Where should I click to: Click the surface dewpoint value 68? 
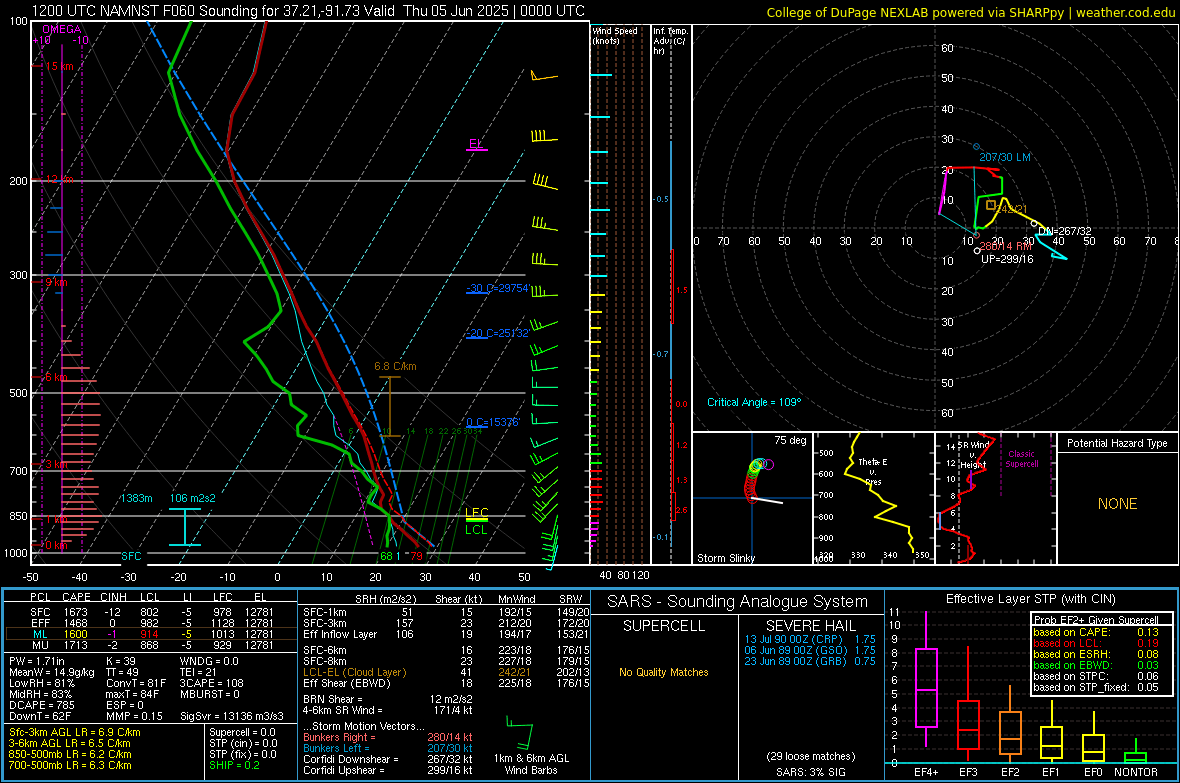[386, 556]
